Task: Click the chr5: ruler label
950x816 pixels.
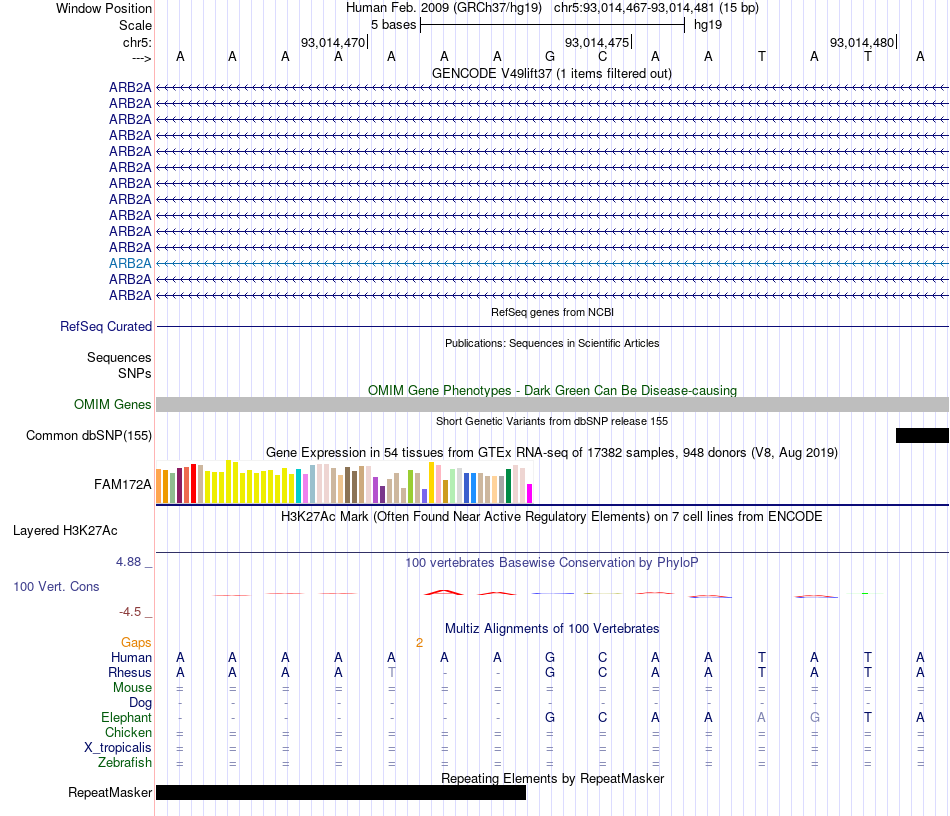Action: pyautogui.click(x=137, y=42)
